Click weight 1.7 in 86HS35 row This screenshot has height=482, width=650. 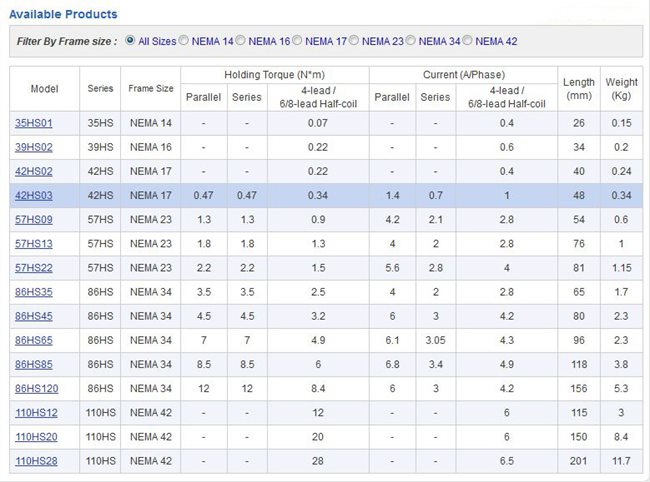coord(621,292)
